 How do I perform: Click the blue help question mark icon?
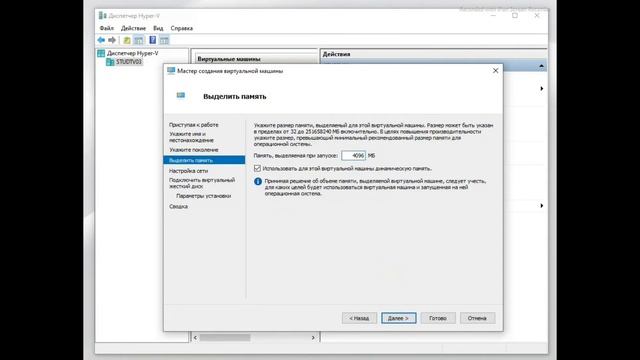152,40
